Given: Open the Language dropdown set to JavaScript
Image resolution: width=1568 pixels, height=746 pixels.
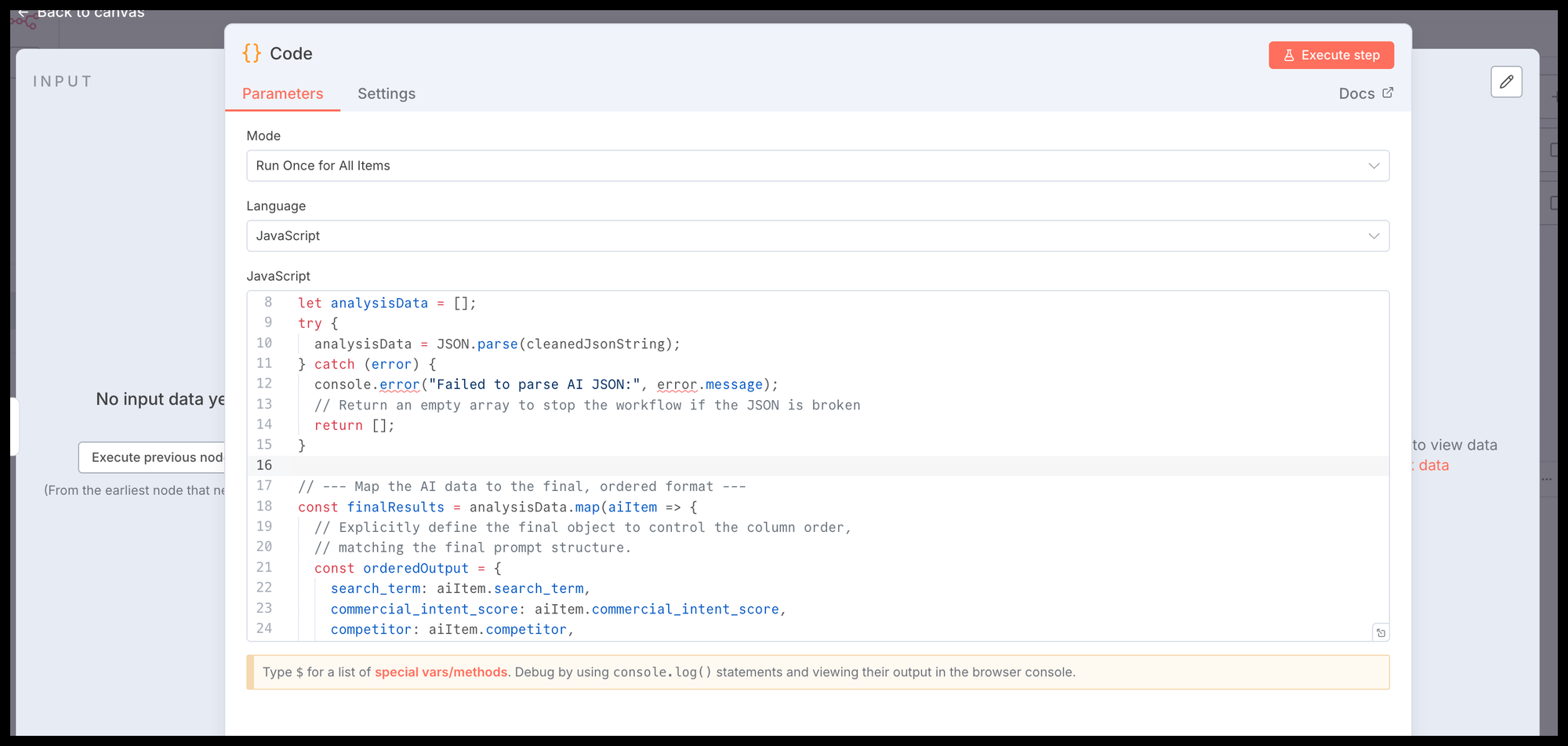Looking at the screenshot, I should [817, 236].
